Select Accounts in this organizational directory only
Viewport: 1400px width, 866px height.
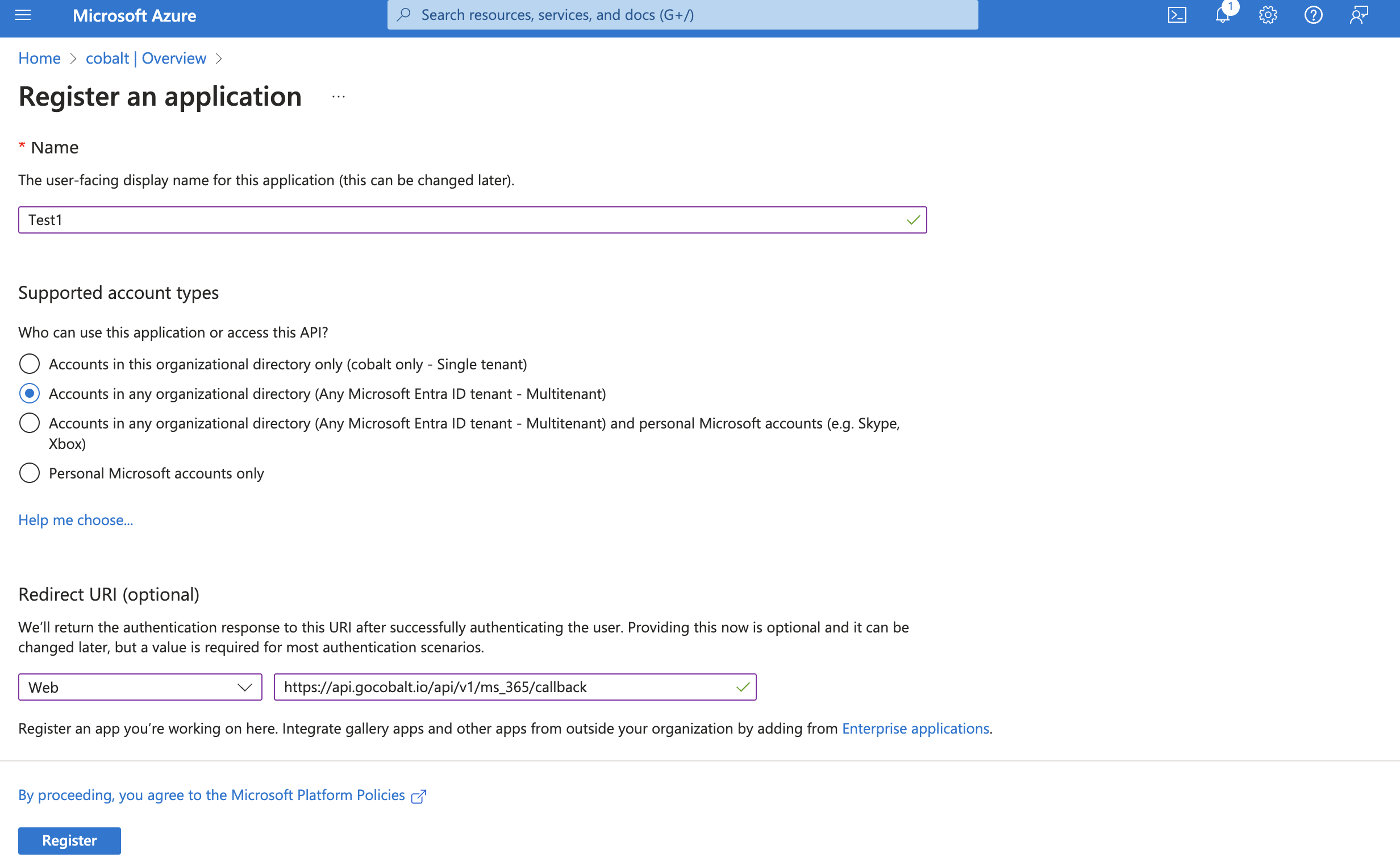click(x=29, y=364)
